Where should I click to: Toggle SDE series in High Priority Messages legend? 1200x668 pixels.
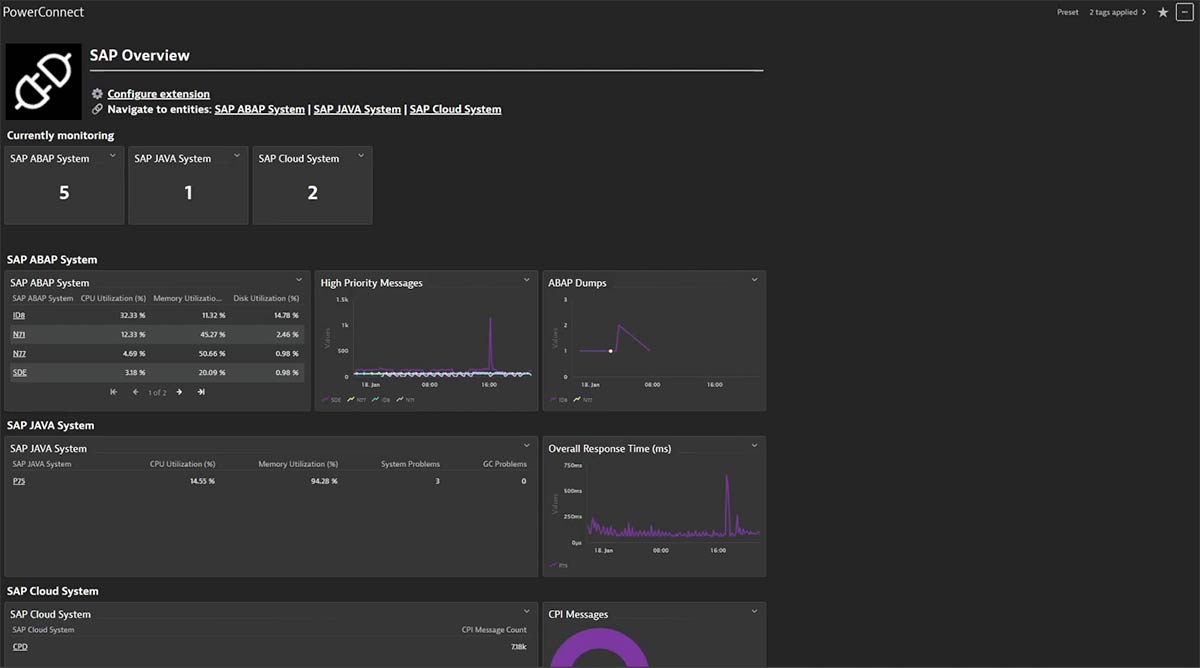coord(334,398)
